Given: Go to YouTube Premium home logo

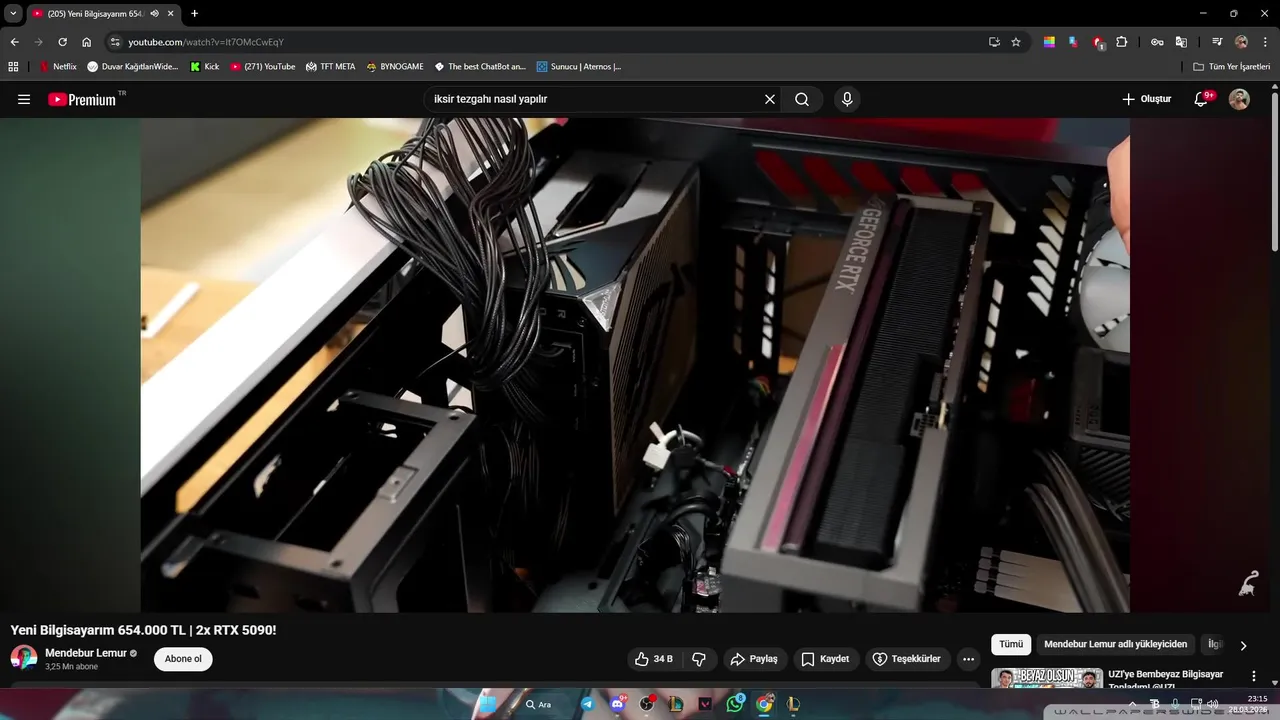Looking at the screenshot, I should pyautogui.click(x=82, y=99).
